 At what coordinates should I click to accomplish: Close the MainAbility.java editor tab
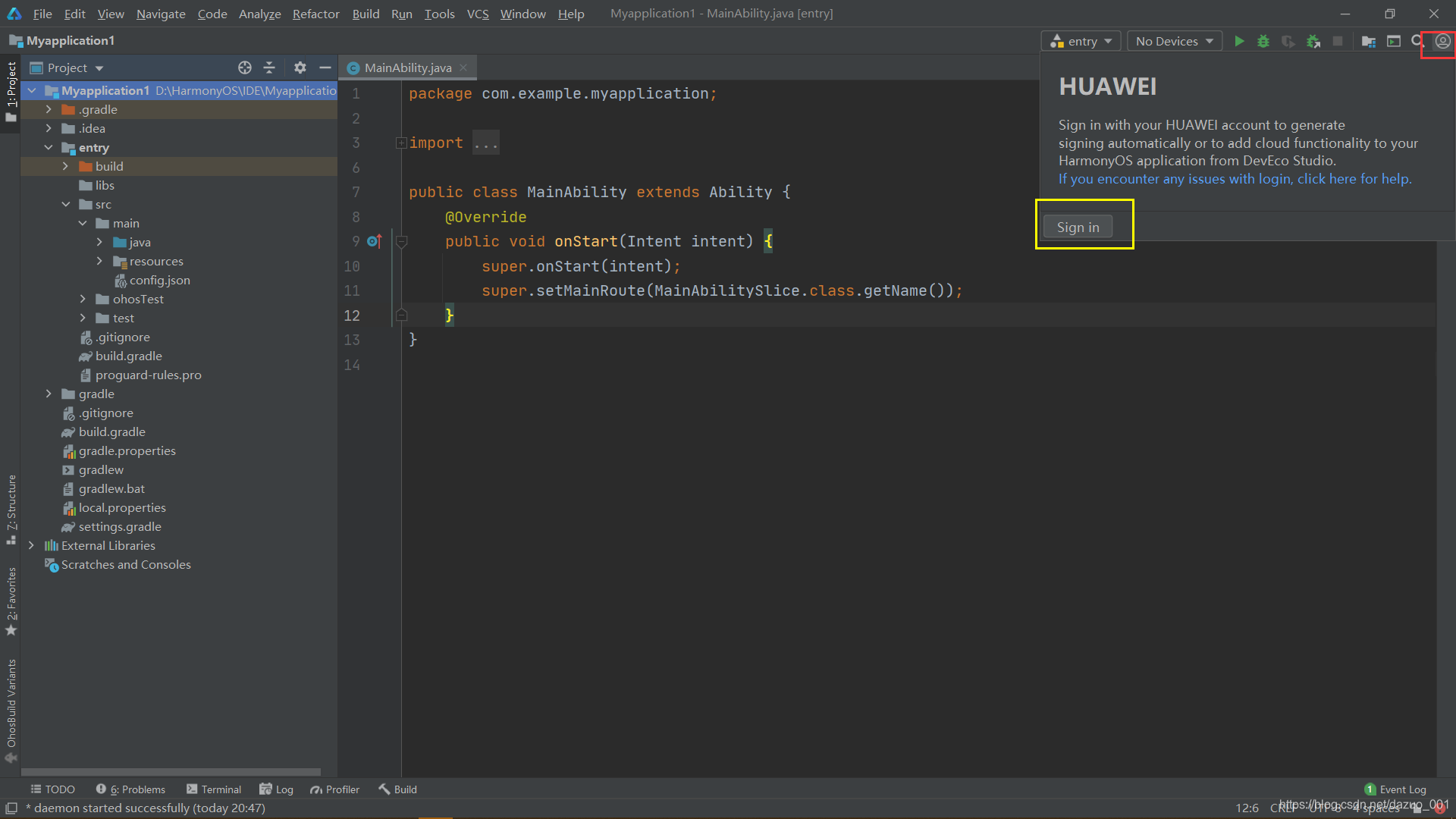[463, 67]
